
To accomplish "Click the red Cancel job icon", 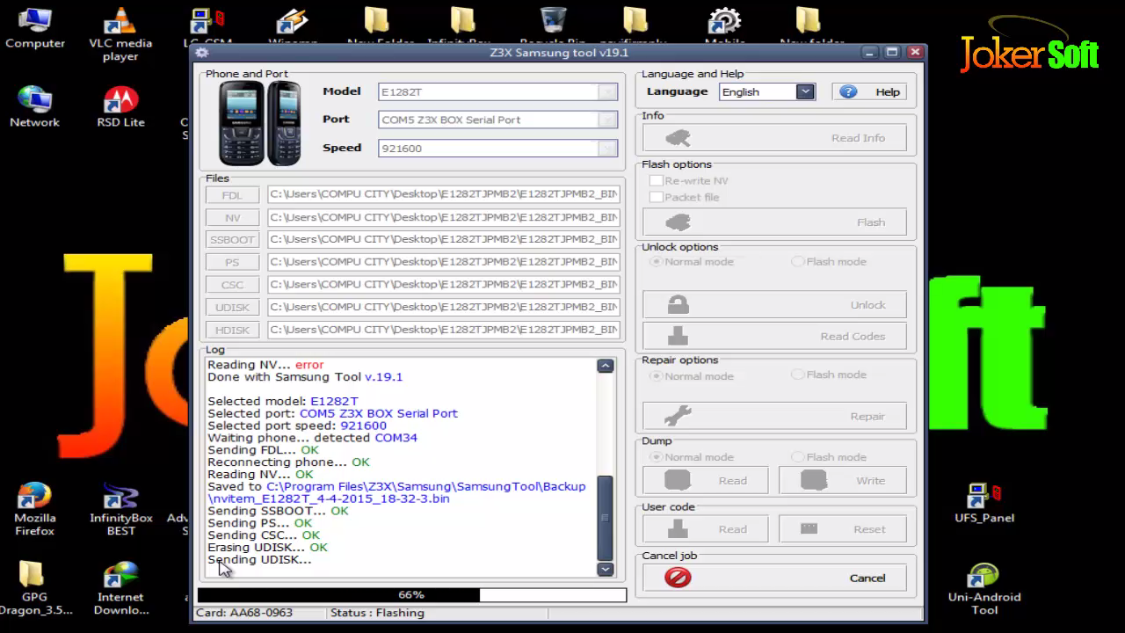I will point(678,577).
